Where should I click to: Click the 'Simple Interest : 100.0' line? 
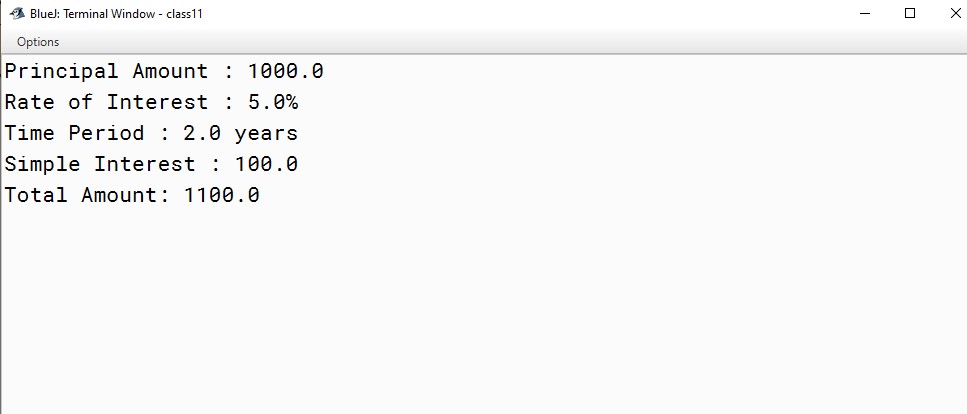click(x=151, y=165)
